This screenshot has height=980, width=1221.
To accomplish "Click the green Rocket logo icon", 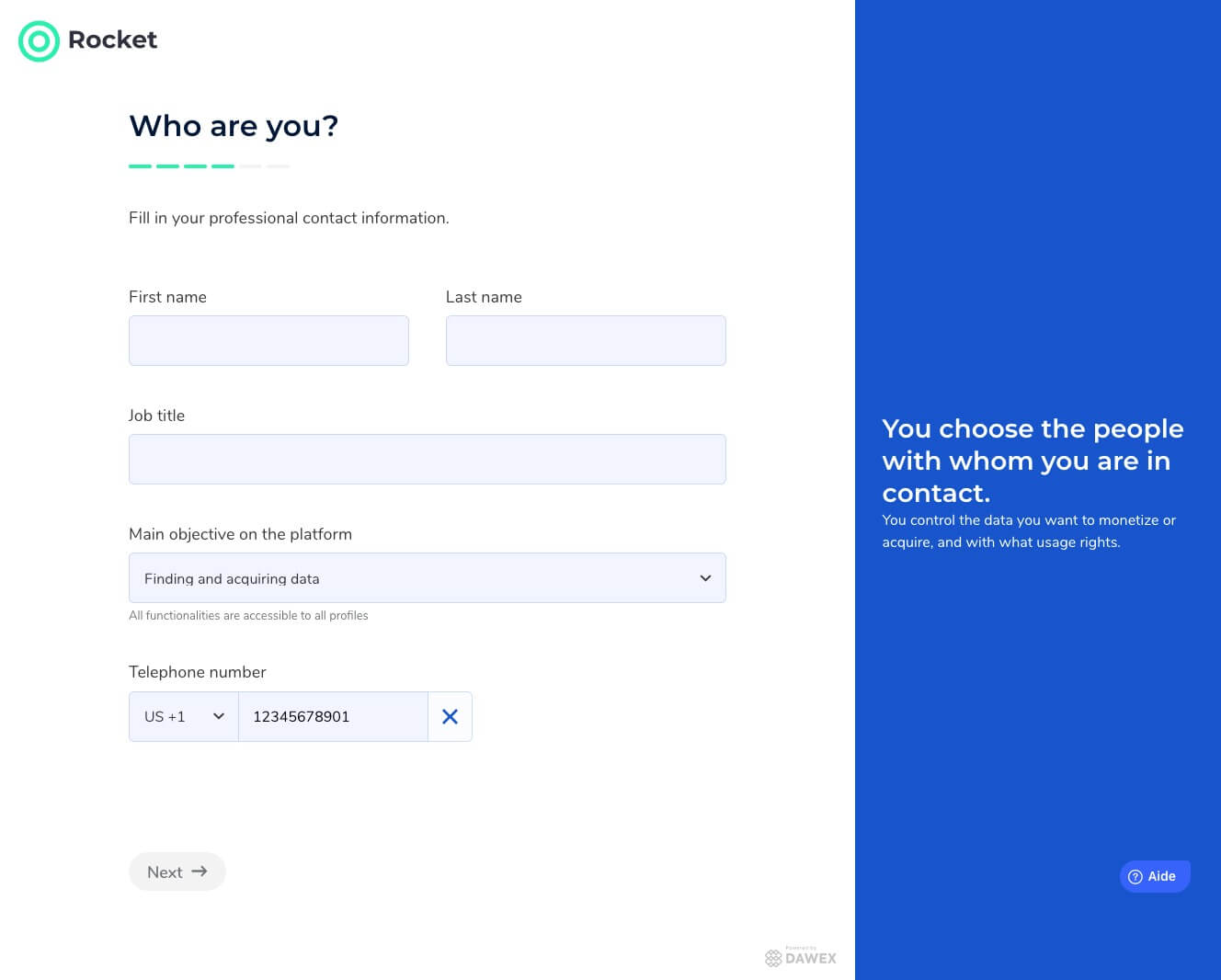I will [39, 41].
